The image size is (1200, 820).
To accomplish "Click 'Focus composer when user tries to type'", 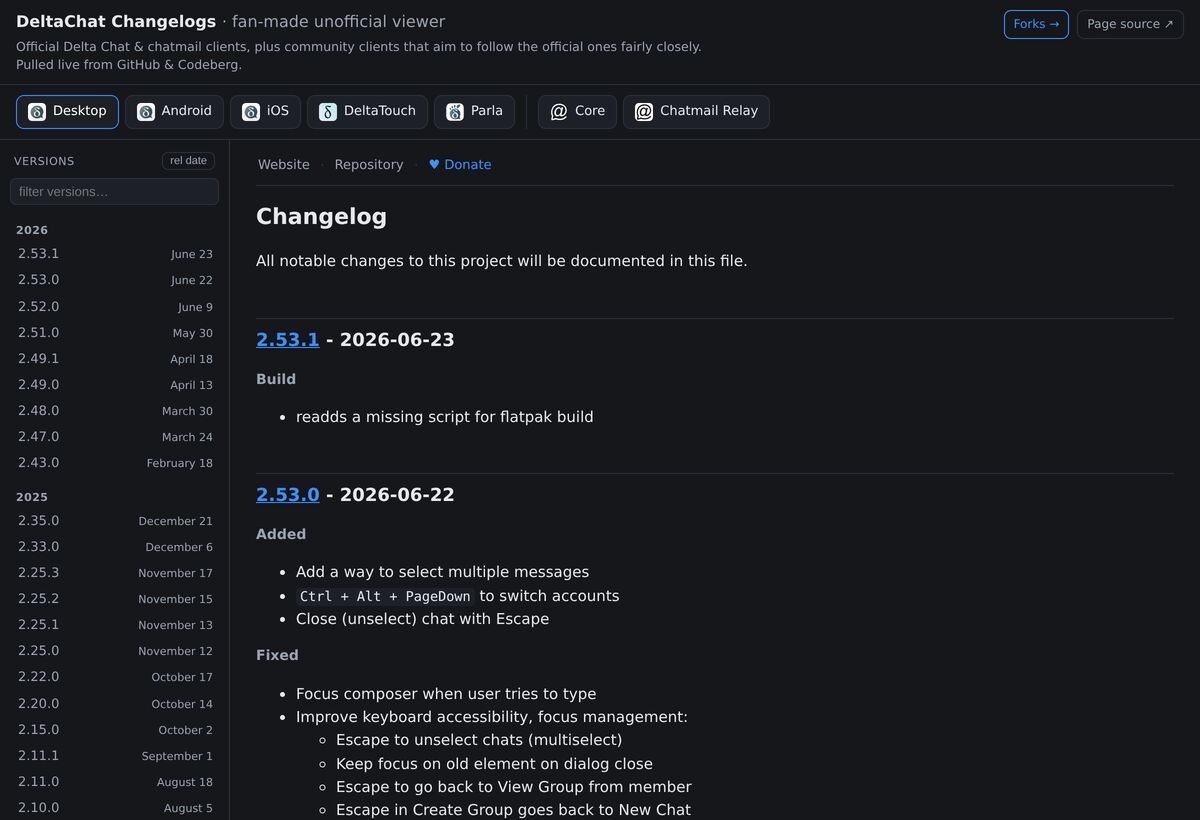I will click(x=446, y=694).
